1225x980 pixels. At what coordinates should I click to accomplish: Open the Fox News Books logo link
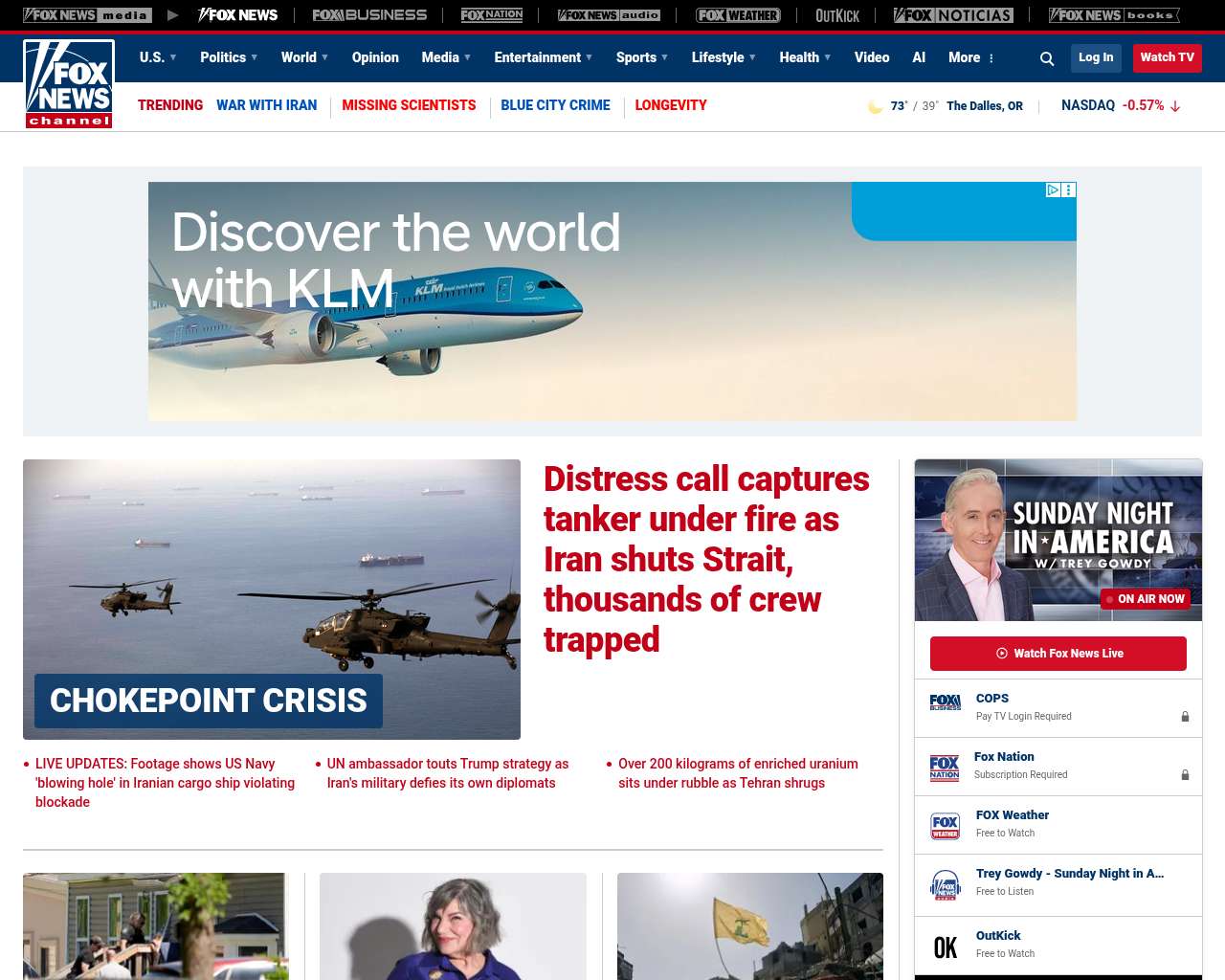click(1114, 15)
